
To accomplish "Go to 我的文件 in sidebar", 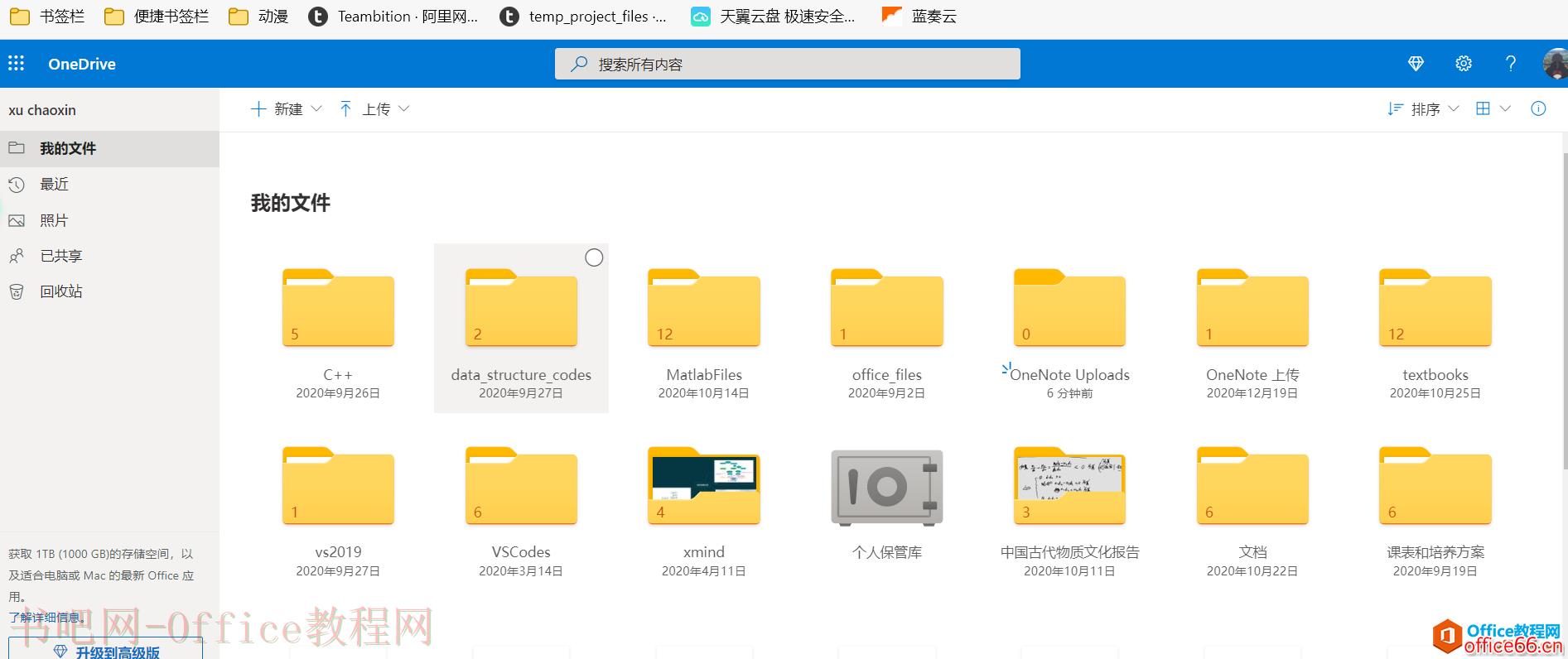I will (x=109, y=148).
